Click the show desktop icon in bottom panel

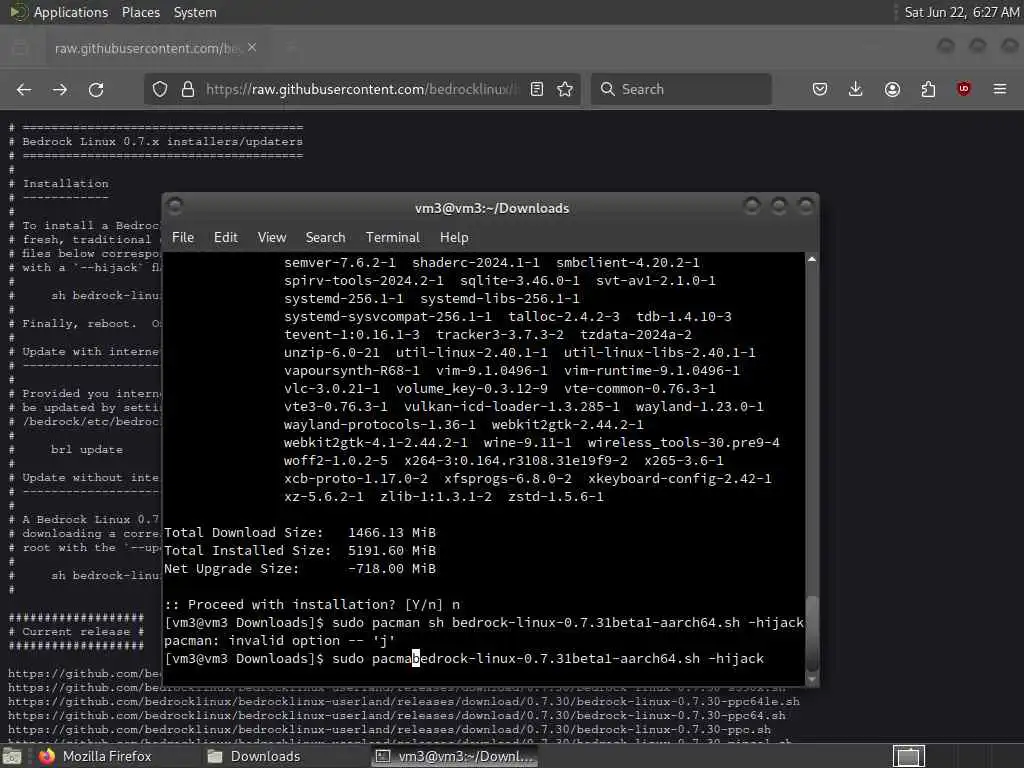(x=12, y=757)
